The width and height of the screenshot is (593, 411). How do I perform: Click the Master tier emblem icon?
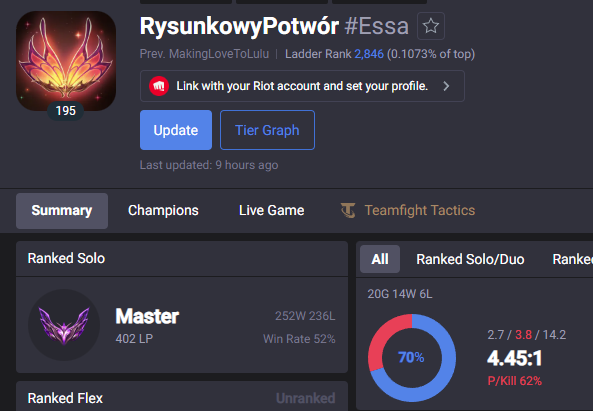[x=64, y=325]
